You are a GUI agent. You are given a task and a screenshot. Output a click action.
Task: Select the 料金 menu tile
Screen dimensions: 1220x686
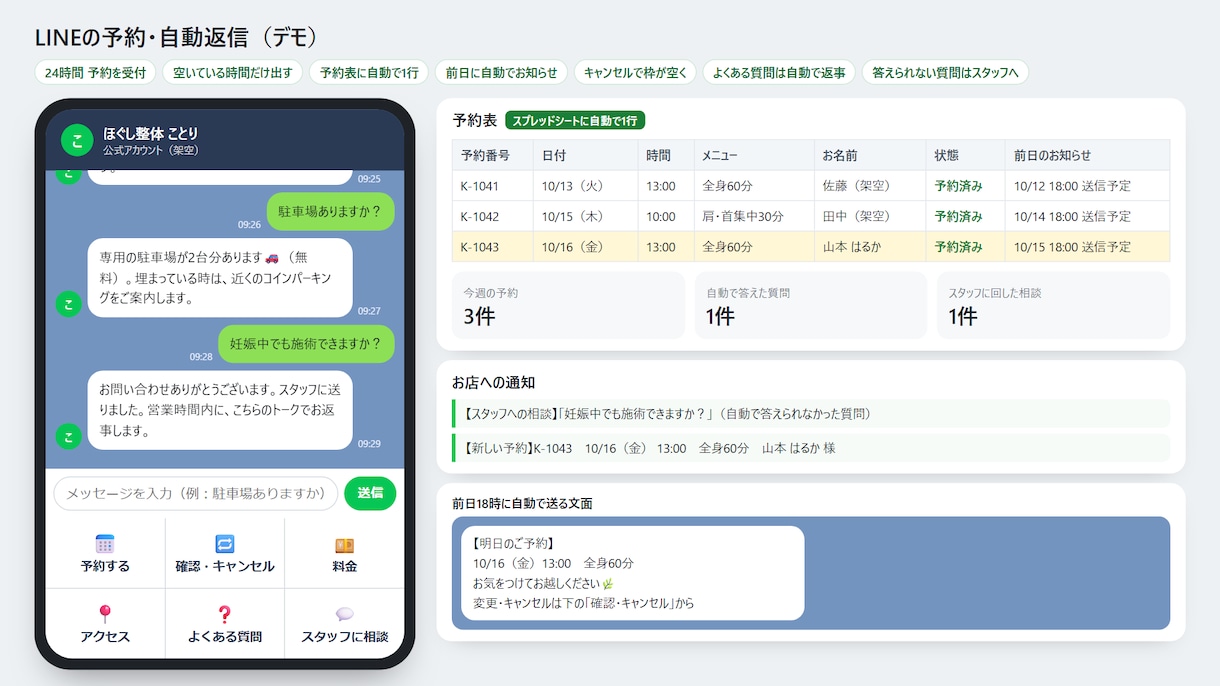345,553
